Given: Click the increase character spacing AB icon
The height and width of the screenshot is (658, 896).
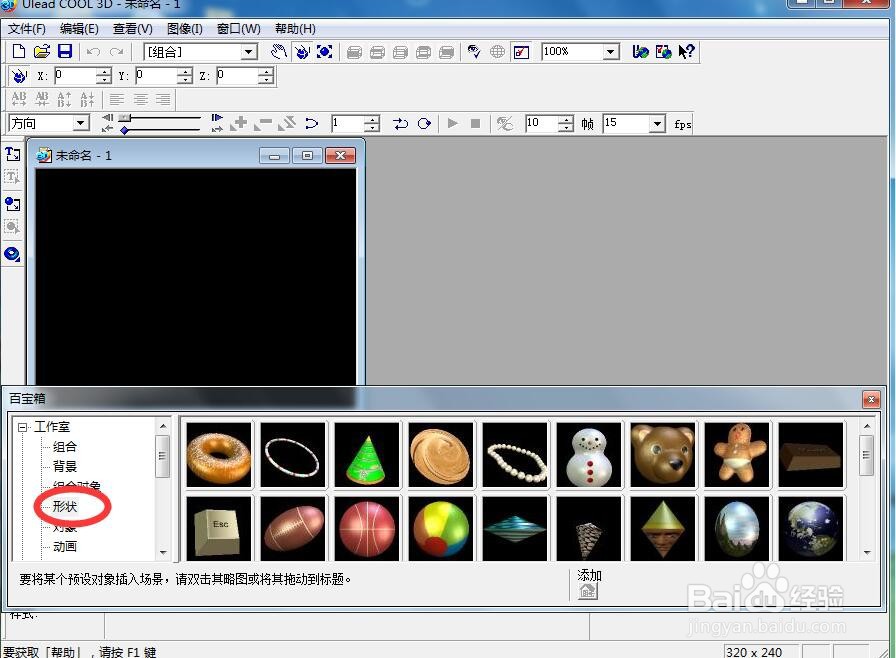Looking at the screenshot, I should [x=19, y=99].
